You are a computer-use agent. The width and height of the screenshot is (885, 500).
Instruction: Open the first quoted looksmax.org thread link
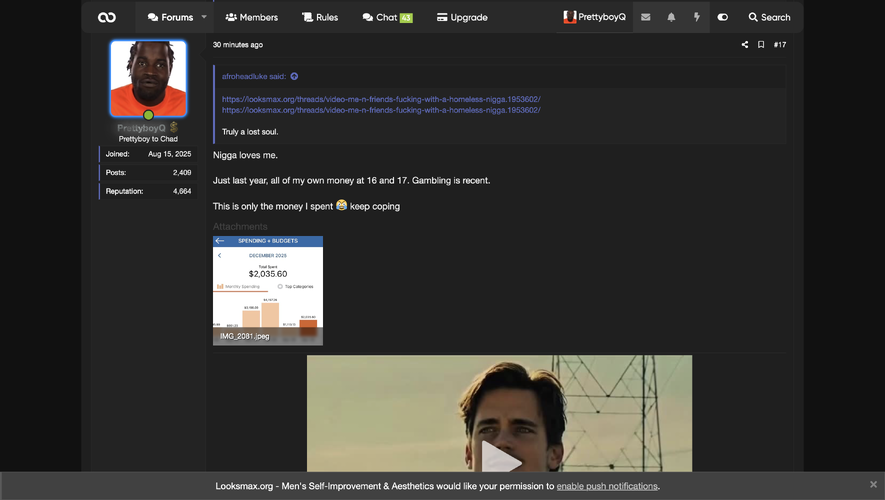pyautogui.click(x=381, y=99)
